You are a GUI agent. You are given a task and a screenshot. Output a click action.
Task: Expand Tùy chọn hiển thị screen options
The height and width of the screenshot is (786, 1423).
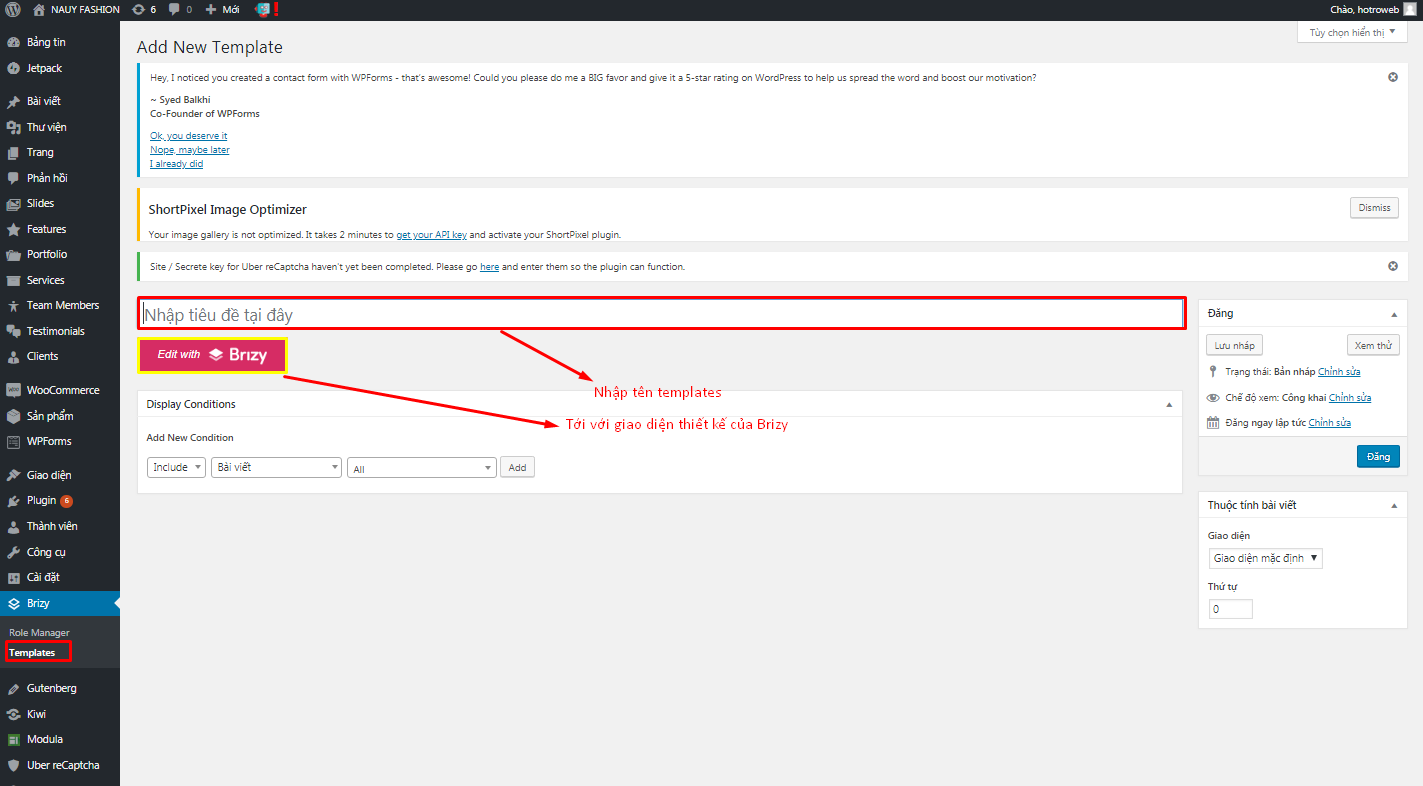point(1352,32)
